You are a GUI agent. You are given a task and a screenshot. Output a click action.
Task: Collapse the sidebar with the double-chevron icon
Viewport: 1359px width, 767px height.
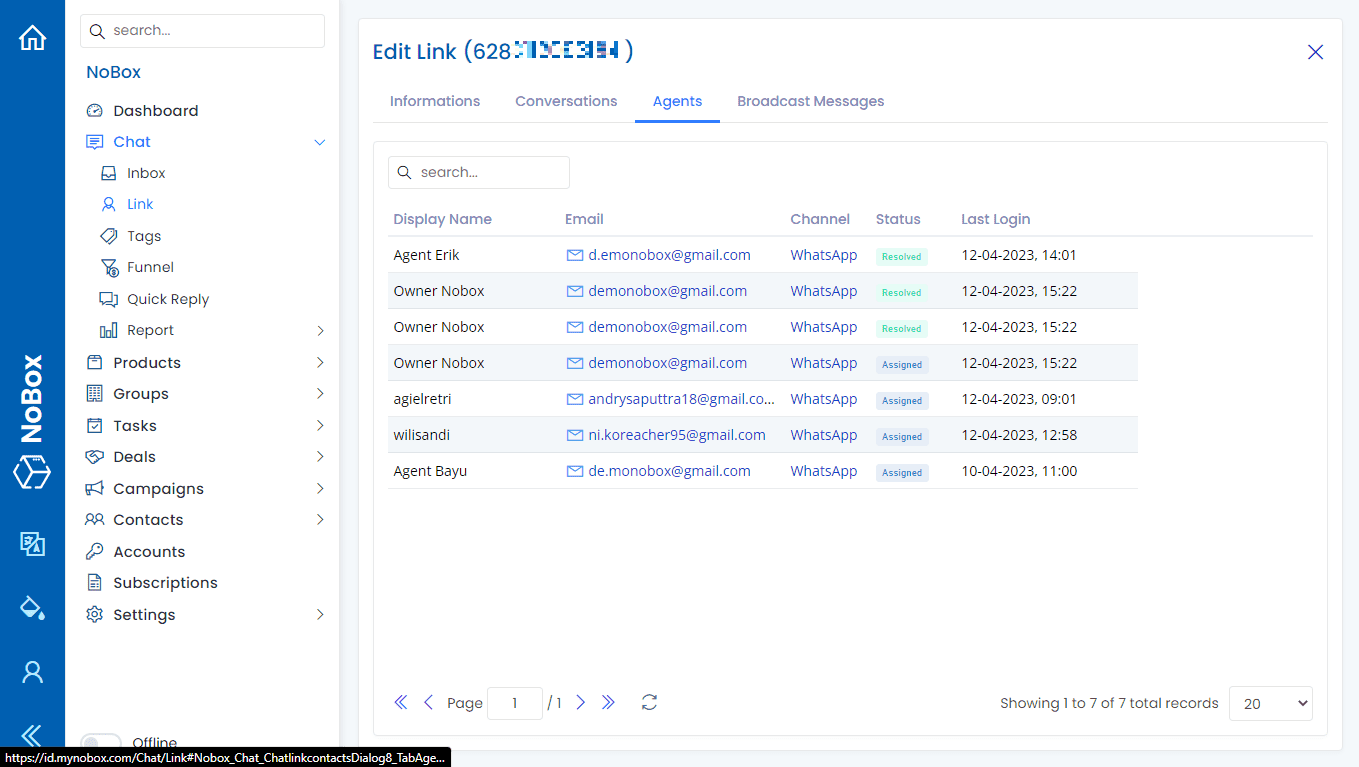[32, 733]
